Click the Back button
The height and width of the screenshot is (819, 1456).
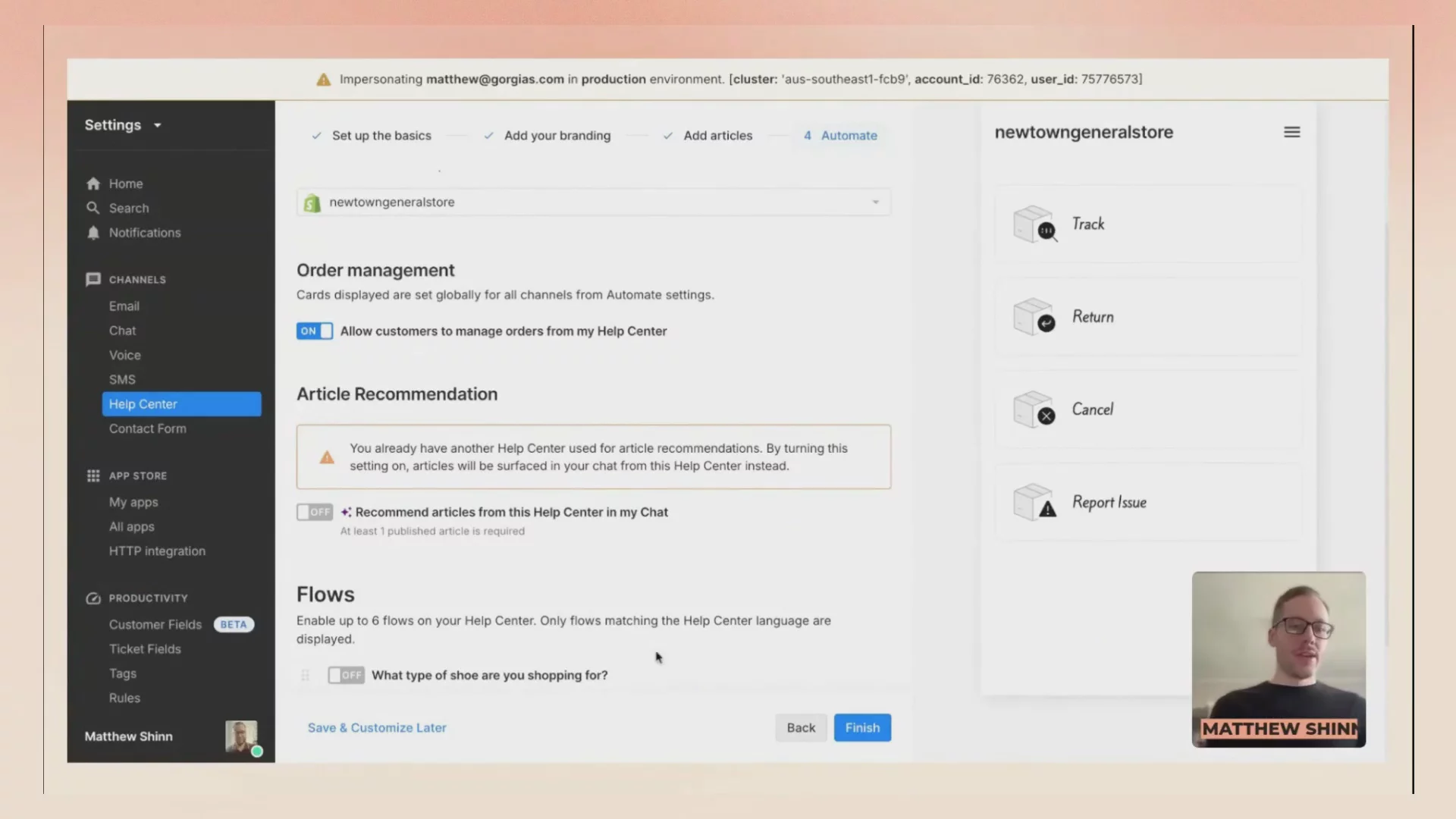(801, 728)
